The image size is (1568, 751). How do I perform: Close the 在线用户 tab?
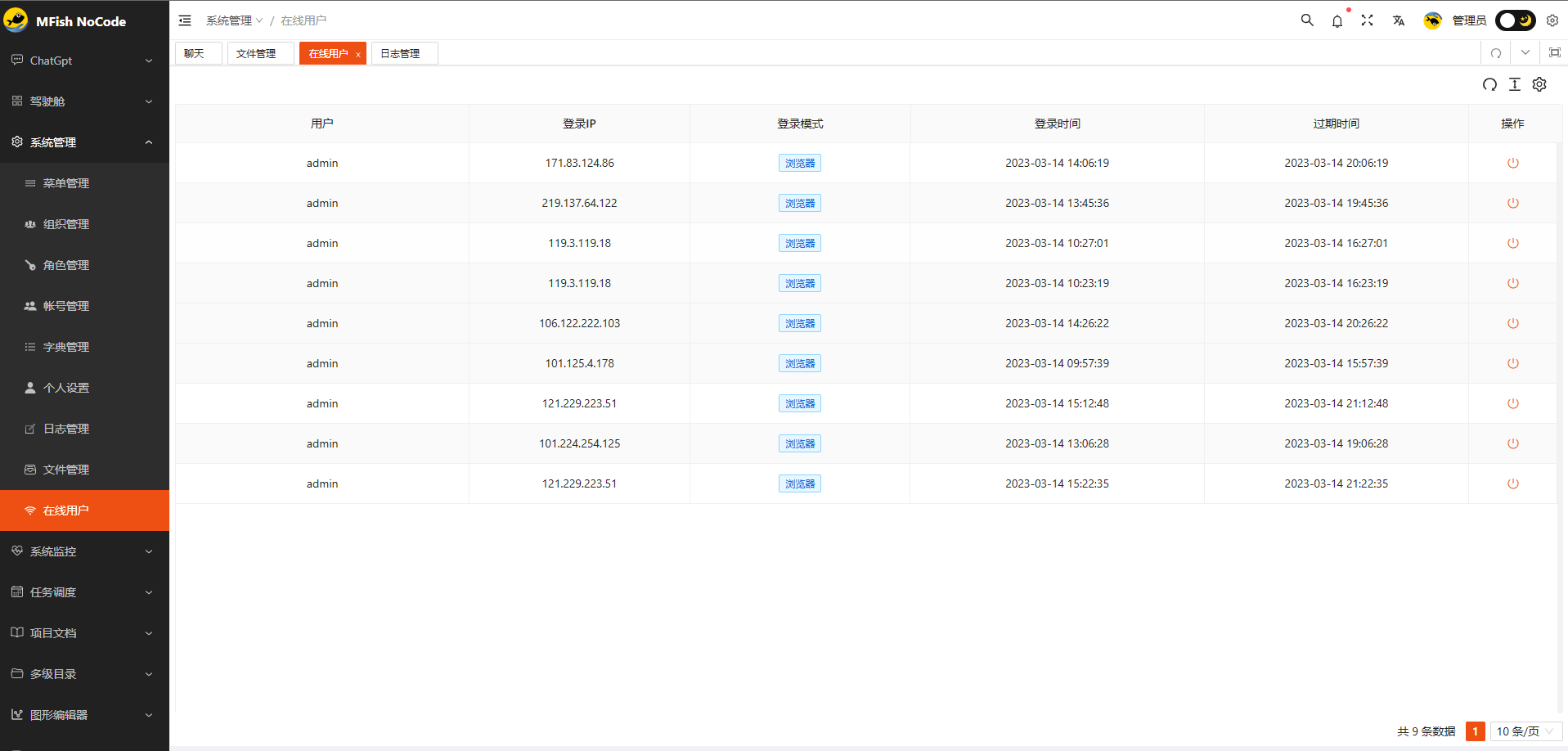coord(358,54)
